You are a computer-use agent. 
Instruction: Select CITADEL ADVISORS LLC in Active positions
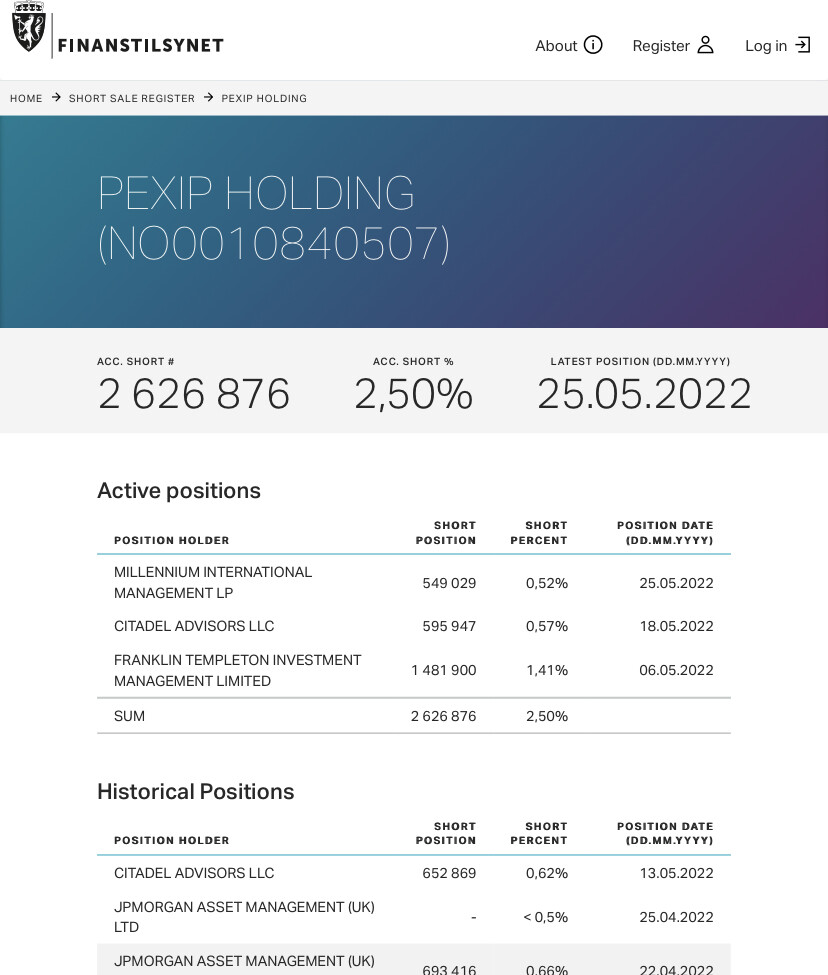point(194,626)
